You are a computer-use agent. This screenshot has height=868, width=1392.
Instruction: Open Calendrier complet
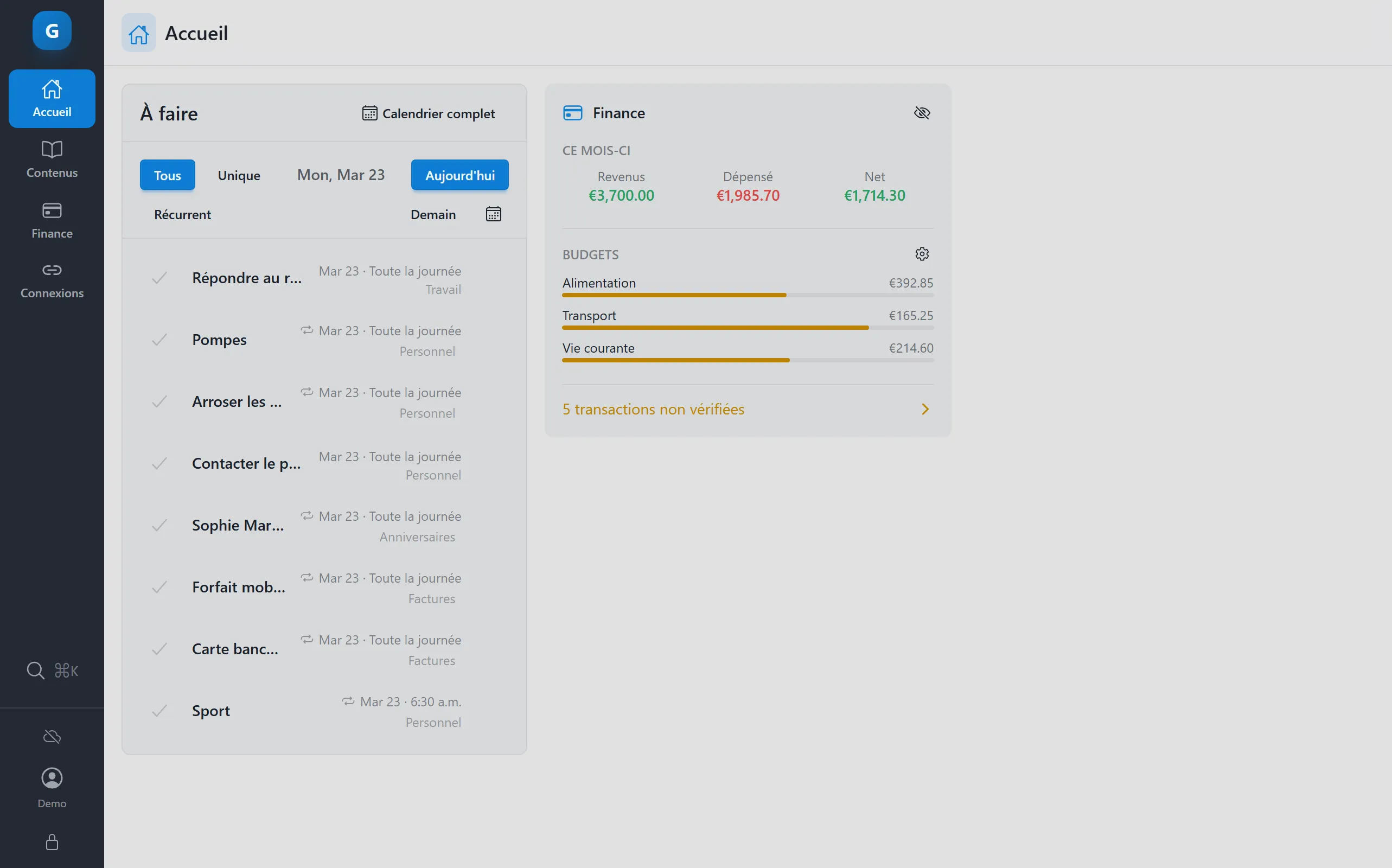coord(428,113)
